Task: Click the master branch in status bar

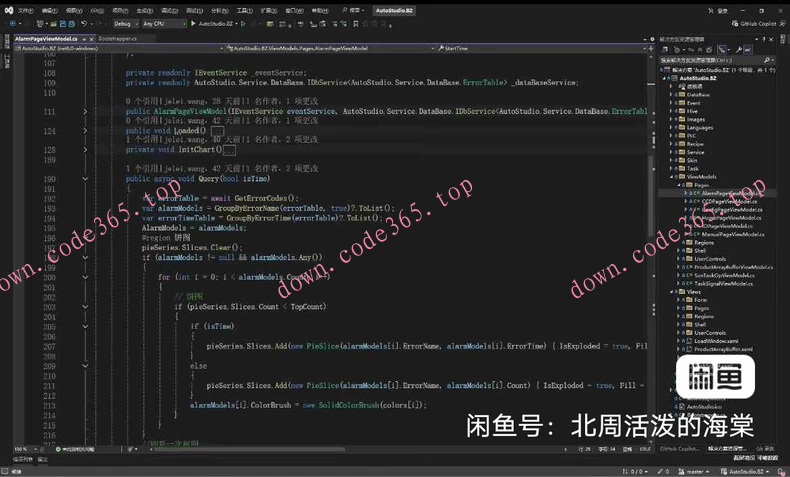Action: 693,471
